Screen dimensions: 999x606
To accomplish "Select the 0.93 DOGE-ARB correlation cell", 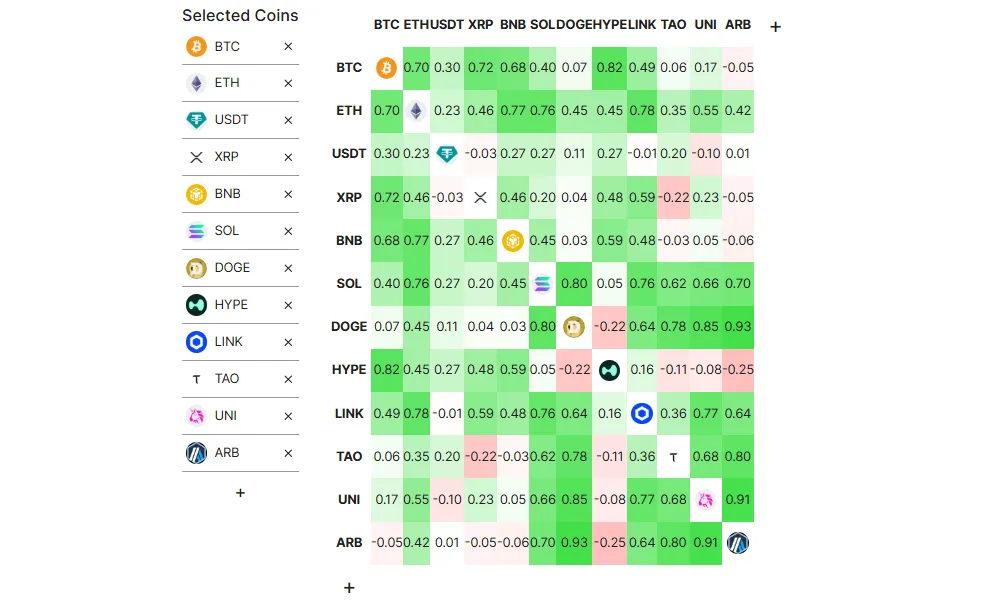I will point(737,327).
